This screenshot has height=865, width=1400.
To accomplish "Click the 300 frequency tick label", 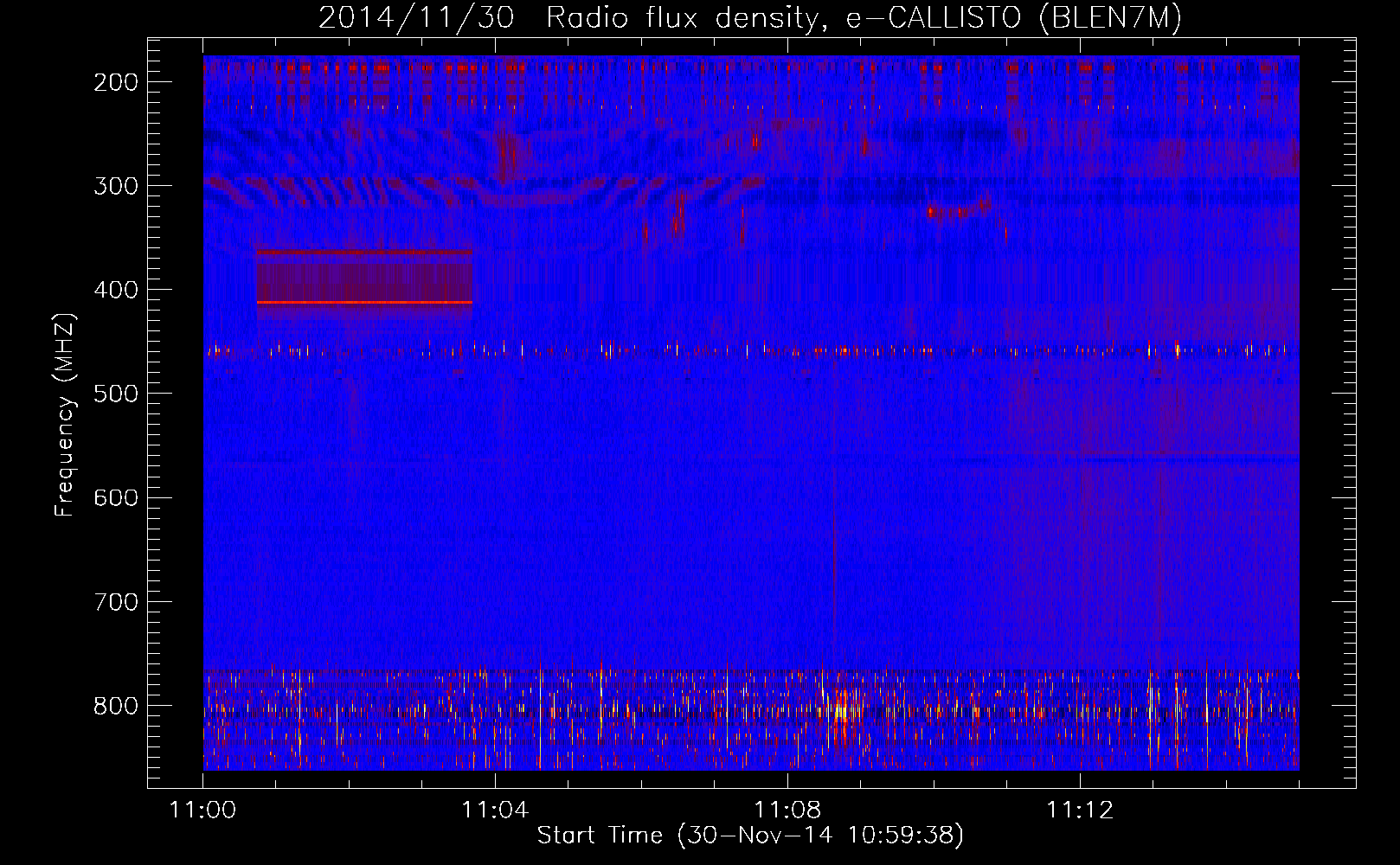I will pyautogui.click(x=116, y=186).
